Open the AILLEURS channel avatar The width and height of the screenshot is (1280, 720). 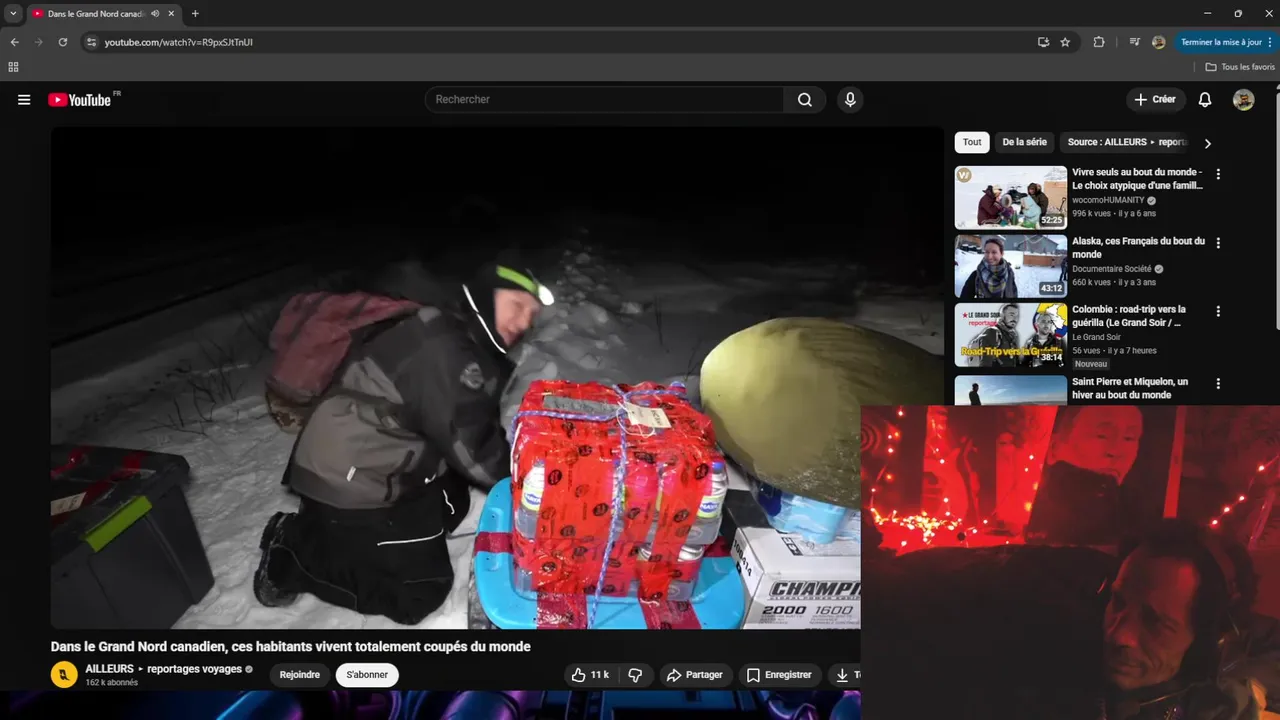point(64,675)
